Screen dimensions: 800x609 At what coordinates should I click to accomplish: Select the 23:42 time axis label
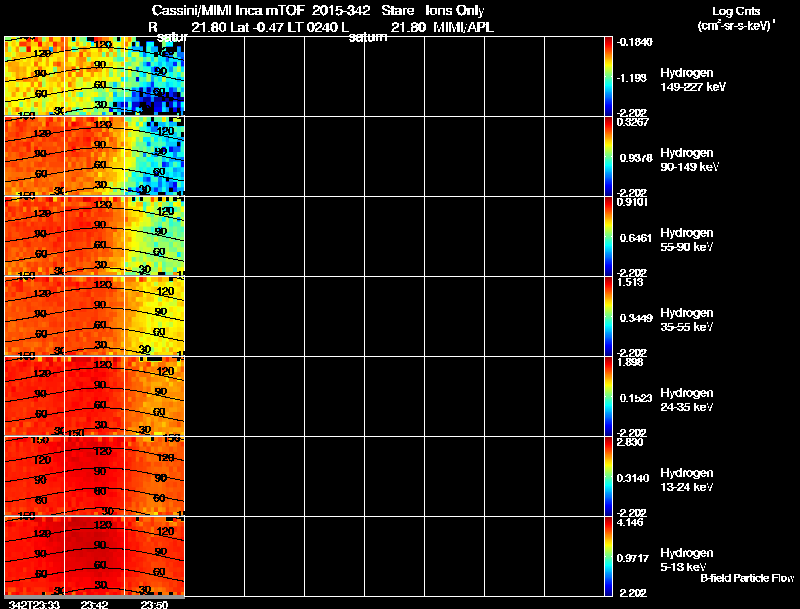pos(96,603)
